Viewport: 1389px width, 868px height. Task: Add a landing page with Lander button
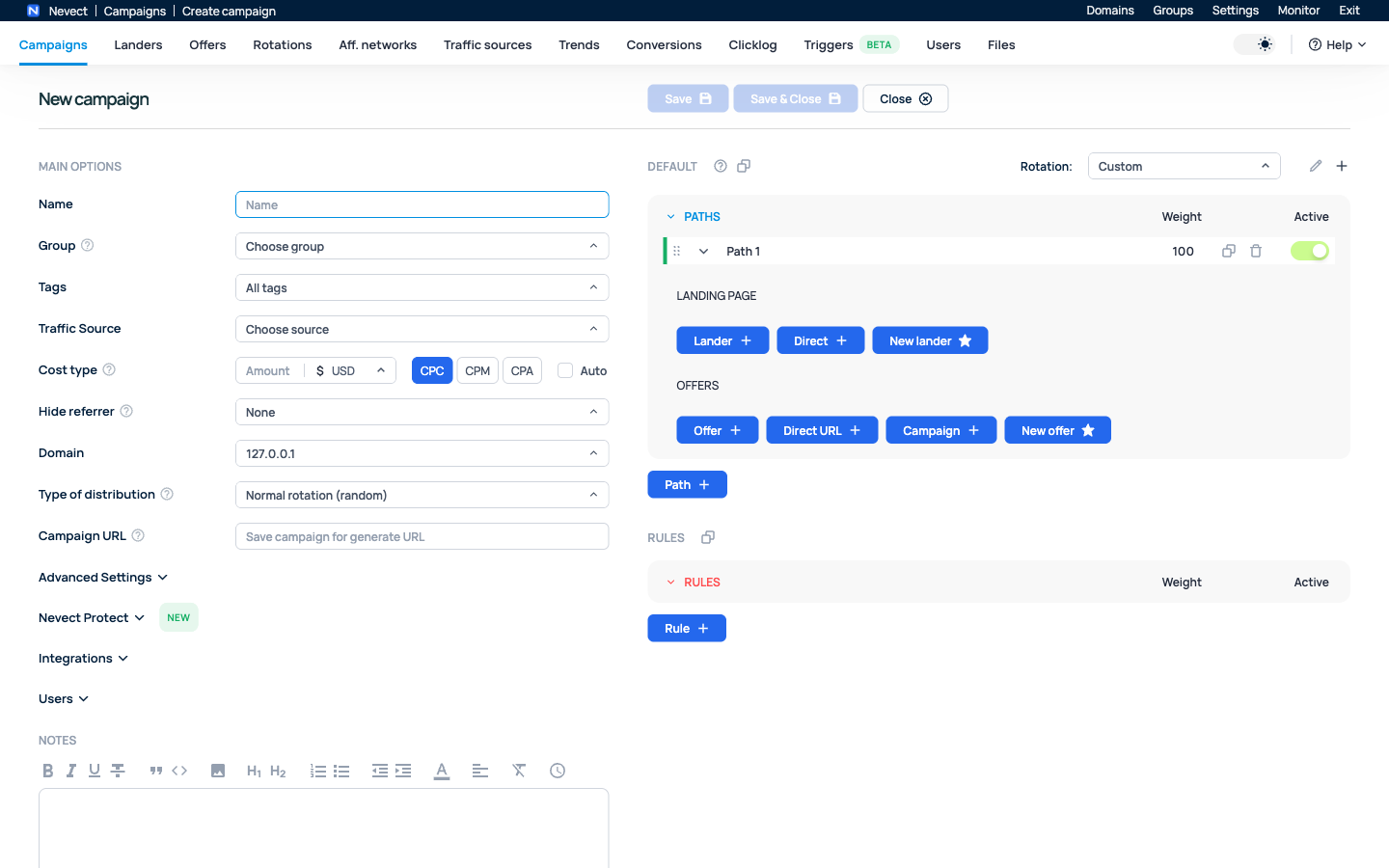coord(722,340)
